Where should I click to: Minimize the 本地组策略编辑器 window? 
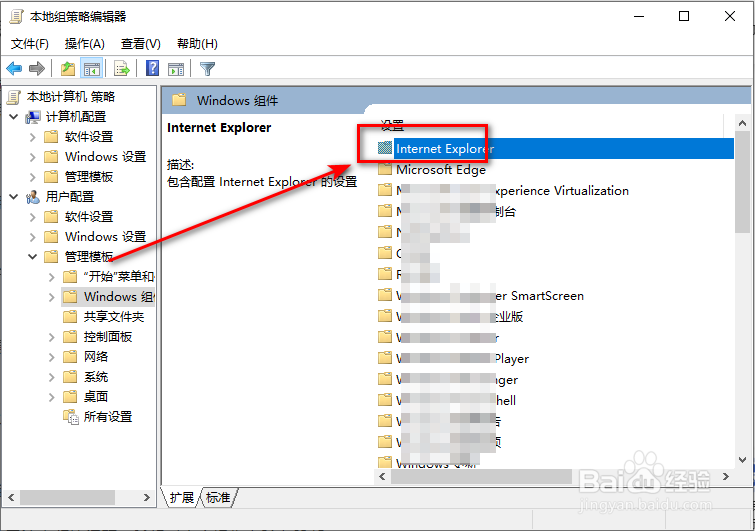tap(639, 16)
